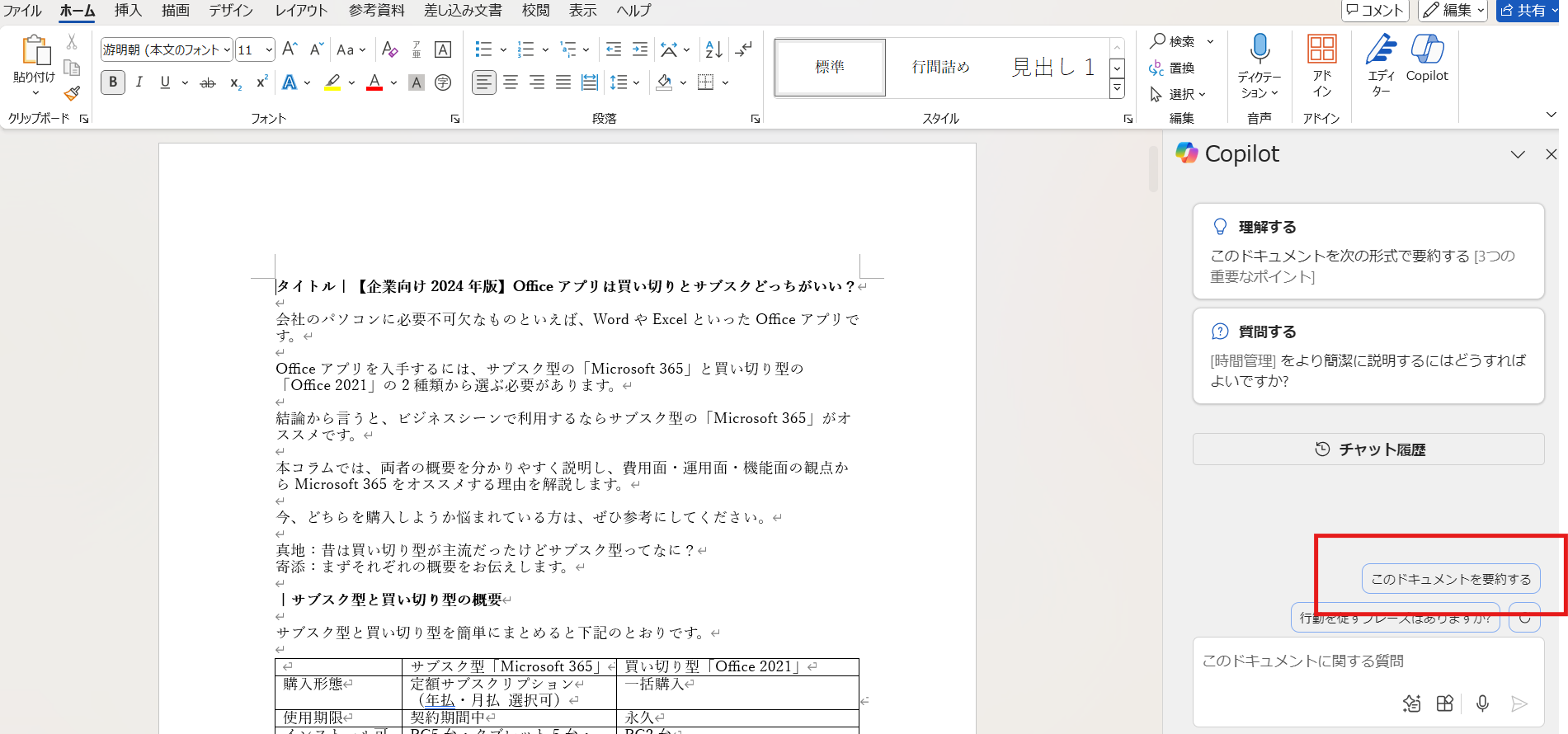Expand the Styles gallery more arrow
The image size is (1568, 734).
pyautogui.click(x=1117, y=89)
